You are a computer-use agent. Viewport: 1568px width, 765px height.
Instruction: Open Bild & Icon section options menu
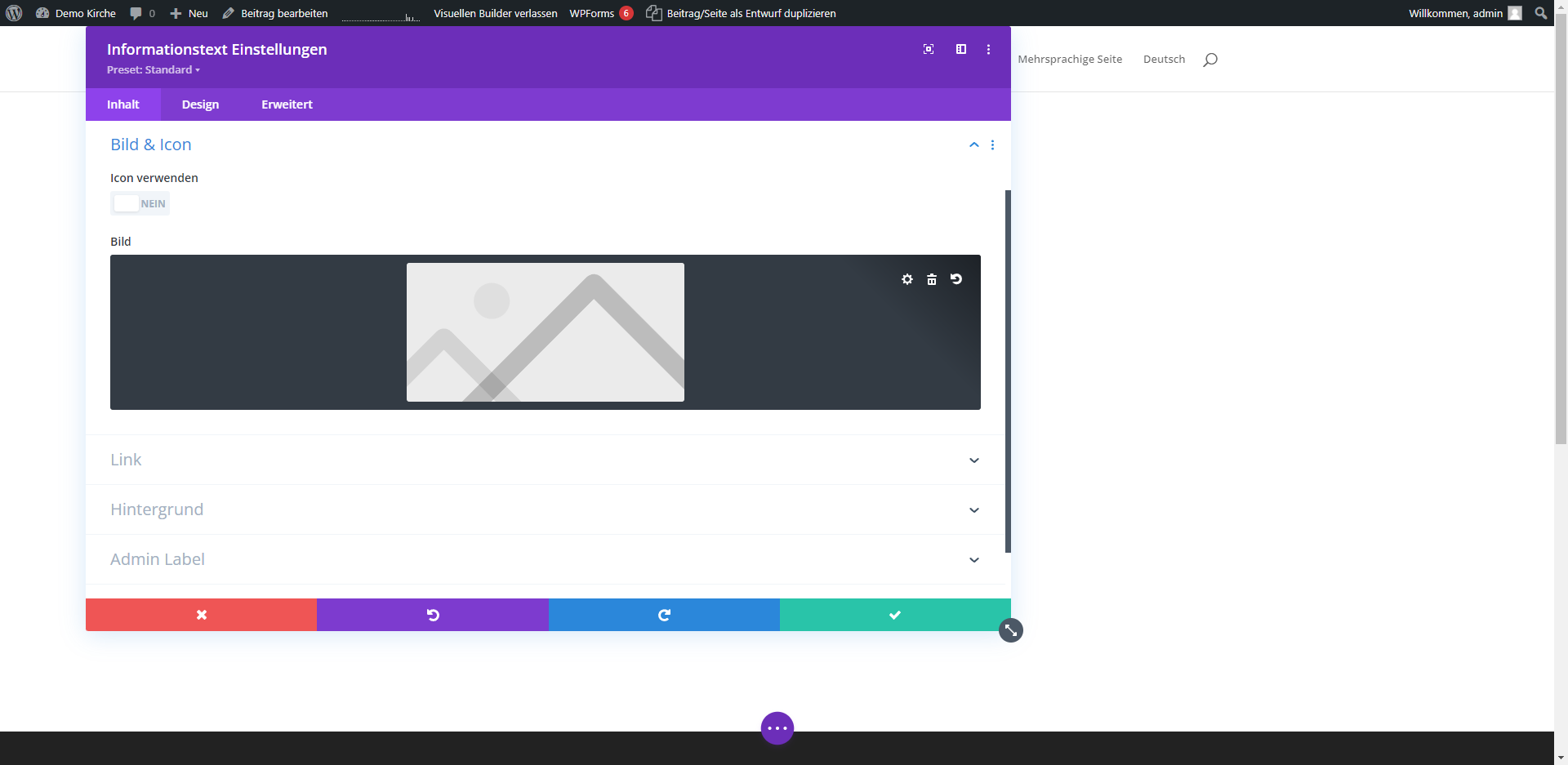[992, 145]
